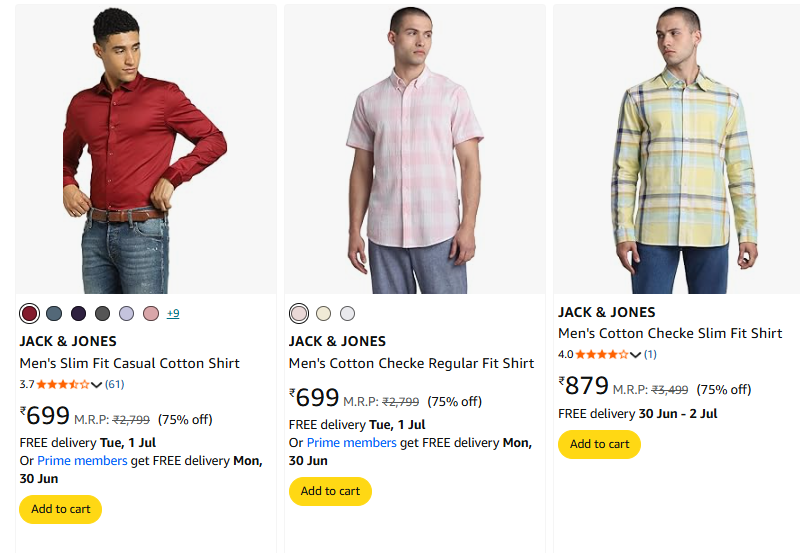This screenshot has height=553, width=800.
Task: Click the 4.0 star rating icons
Action: [602, 354]
